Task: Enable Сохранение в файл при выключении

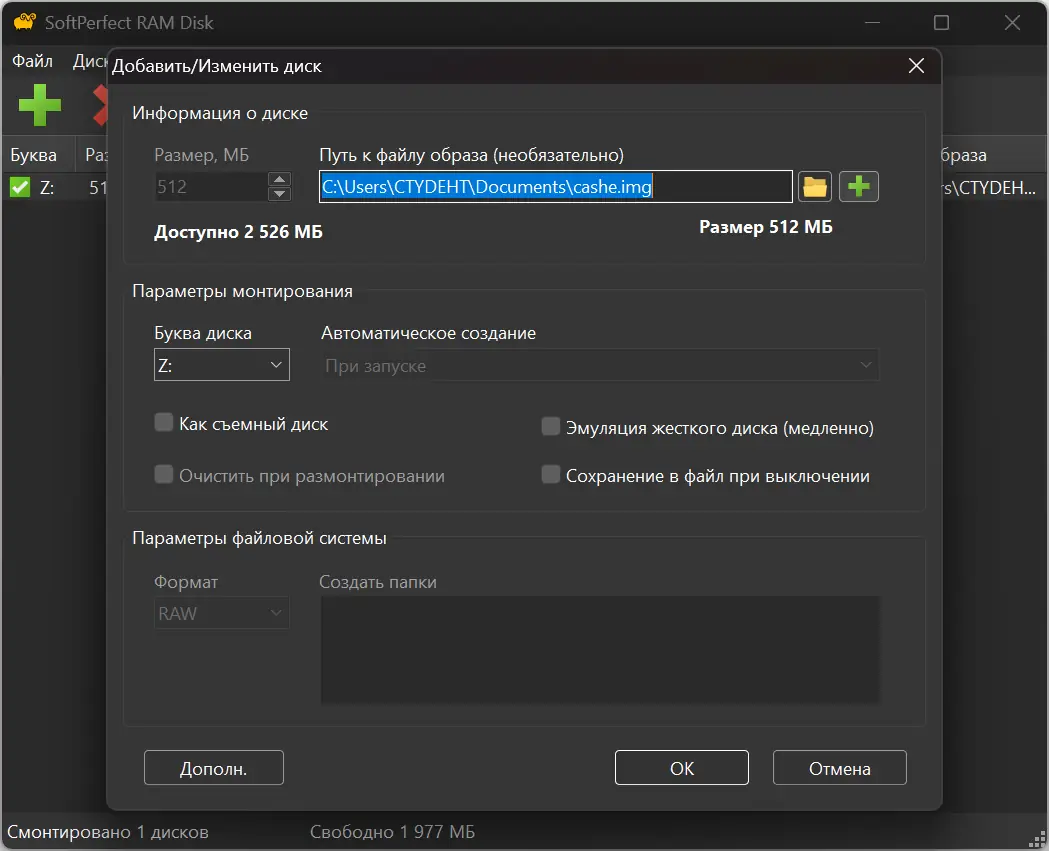Action: tap(551, 475)
